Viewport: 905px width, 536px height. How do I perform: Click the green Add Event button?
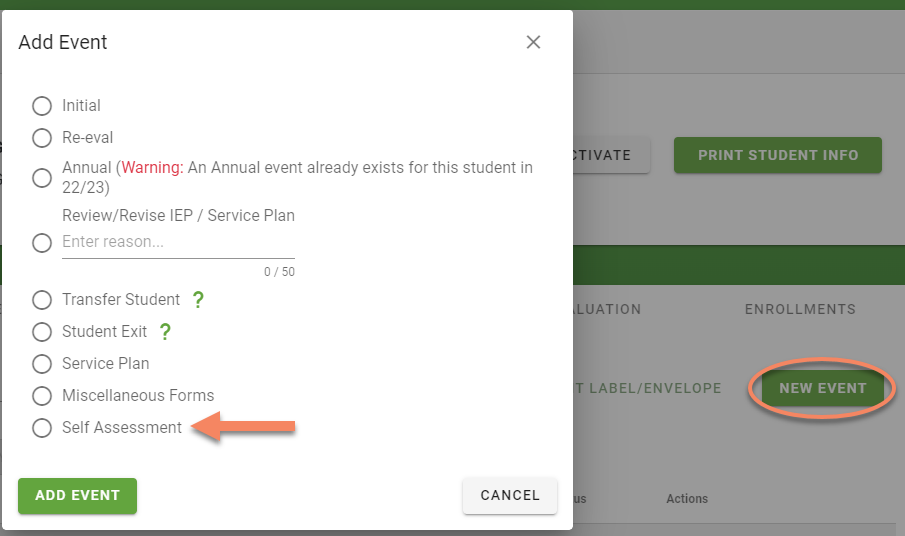77,496
